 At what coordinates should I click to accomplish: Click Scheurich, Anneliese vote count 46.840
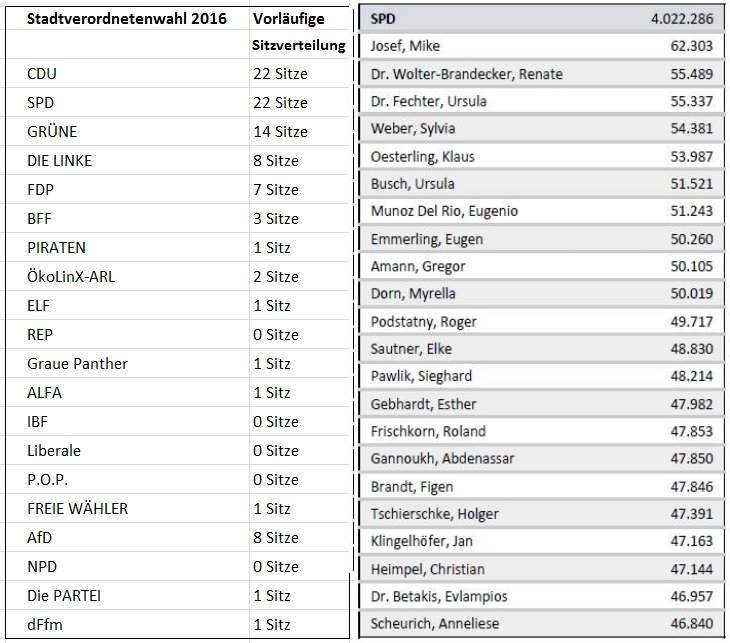click(x=691, y=623)
